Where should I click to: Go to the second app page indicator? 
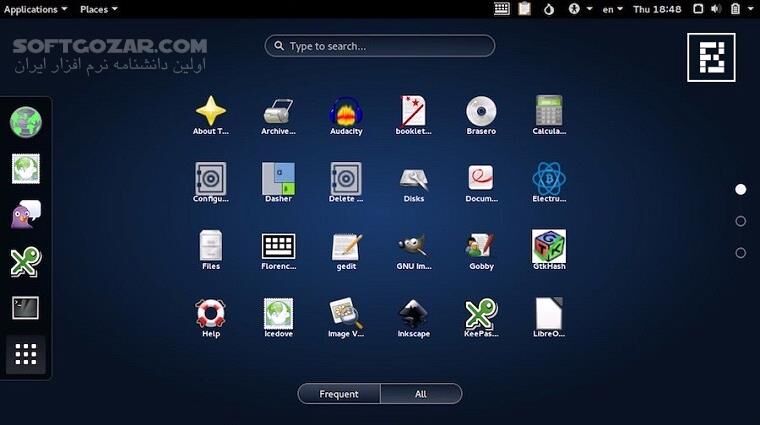point(740,221)
